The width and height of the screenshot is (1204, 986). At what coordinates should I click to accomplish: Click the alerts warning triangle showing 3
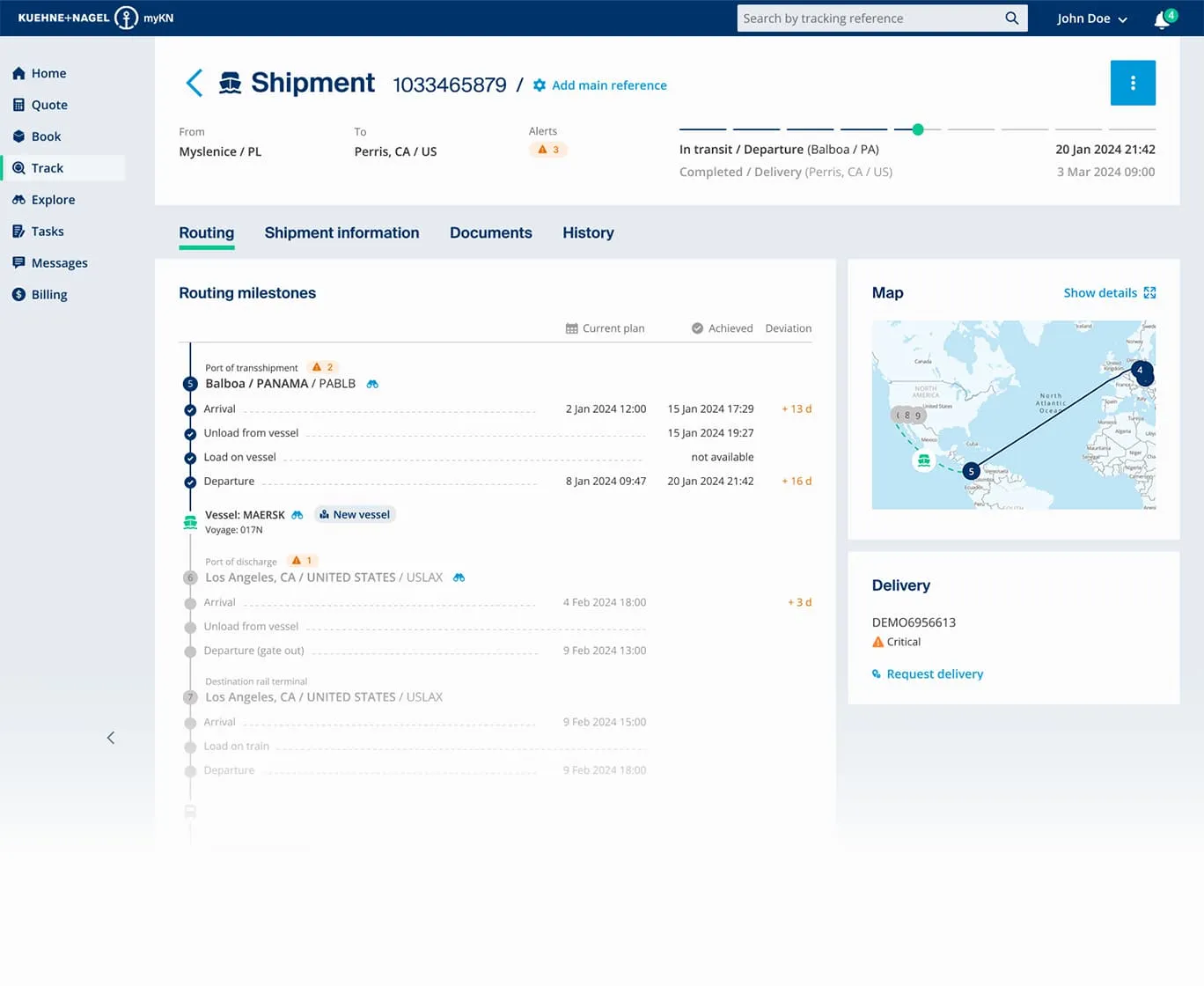[x=547, y=150]
